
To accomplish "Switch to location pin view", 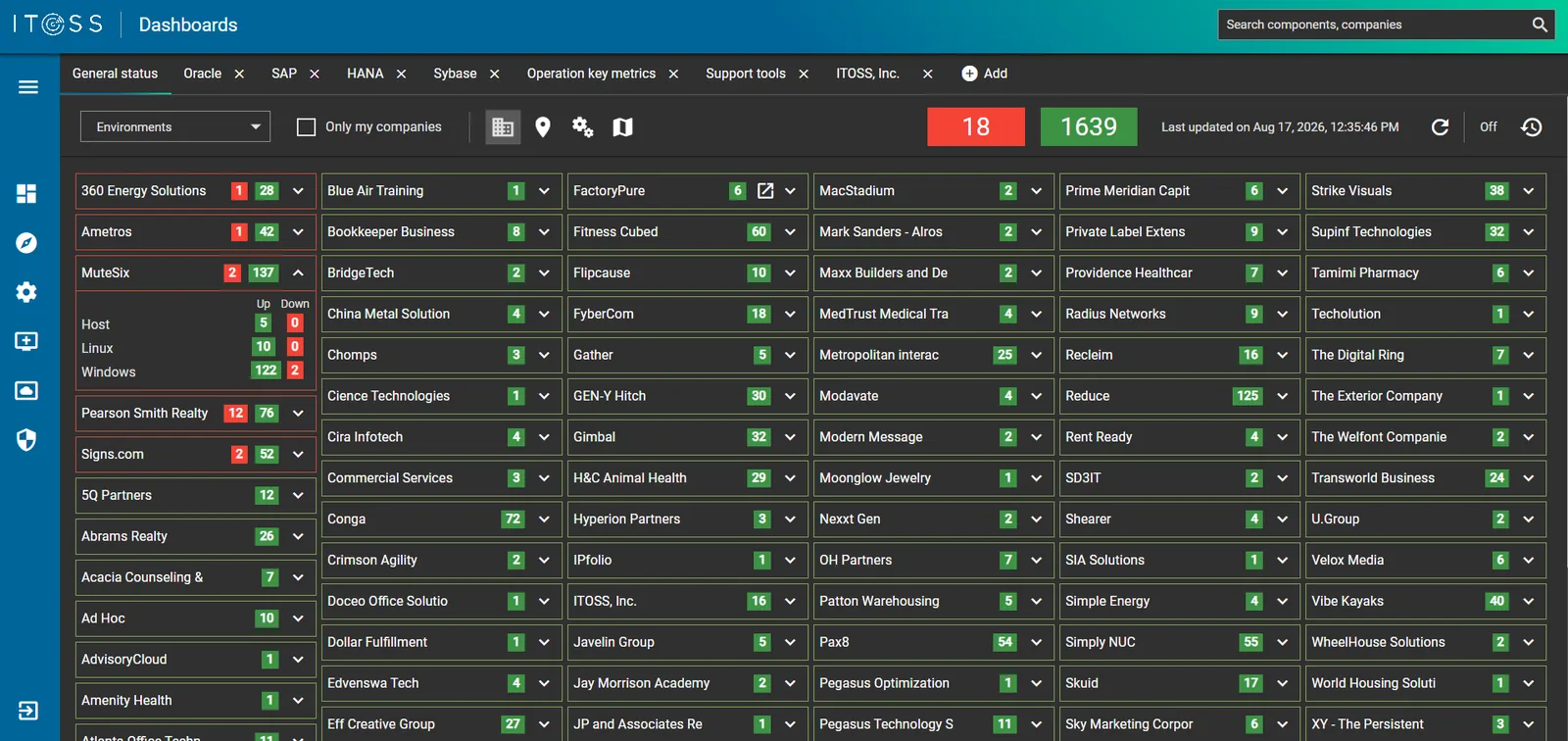I will 543,126.
